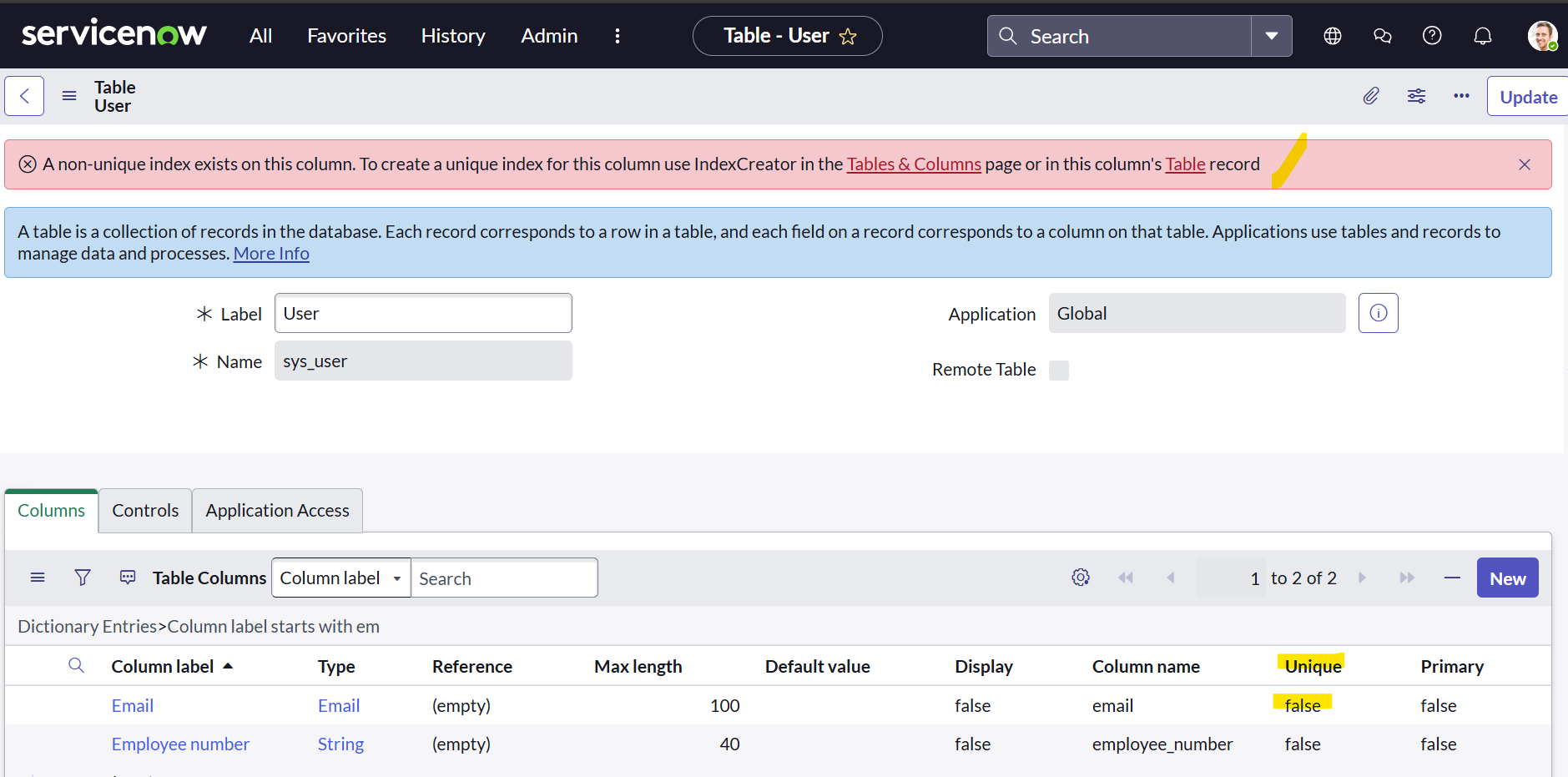Open the Employee number column link
Image resolution: width=1568 pixels, height=777 pixels.
[180, 744]
